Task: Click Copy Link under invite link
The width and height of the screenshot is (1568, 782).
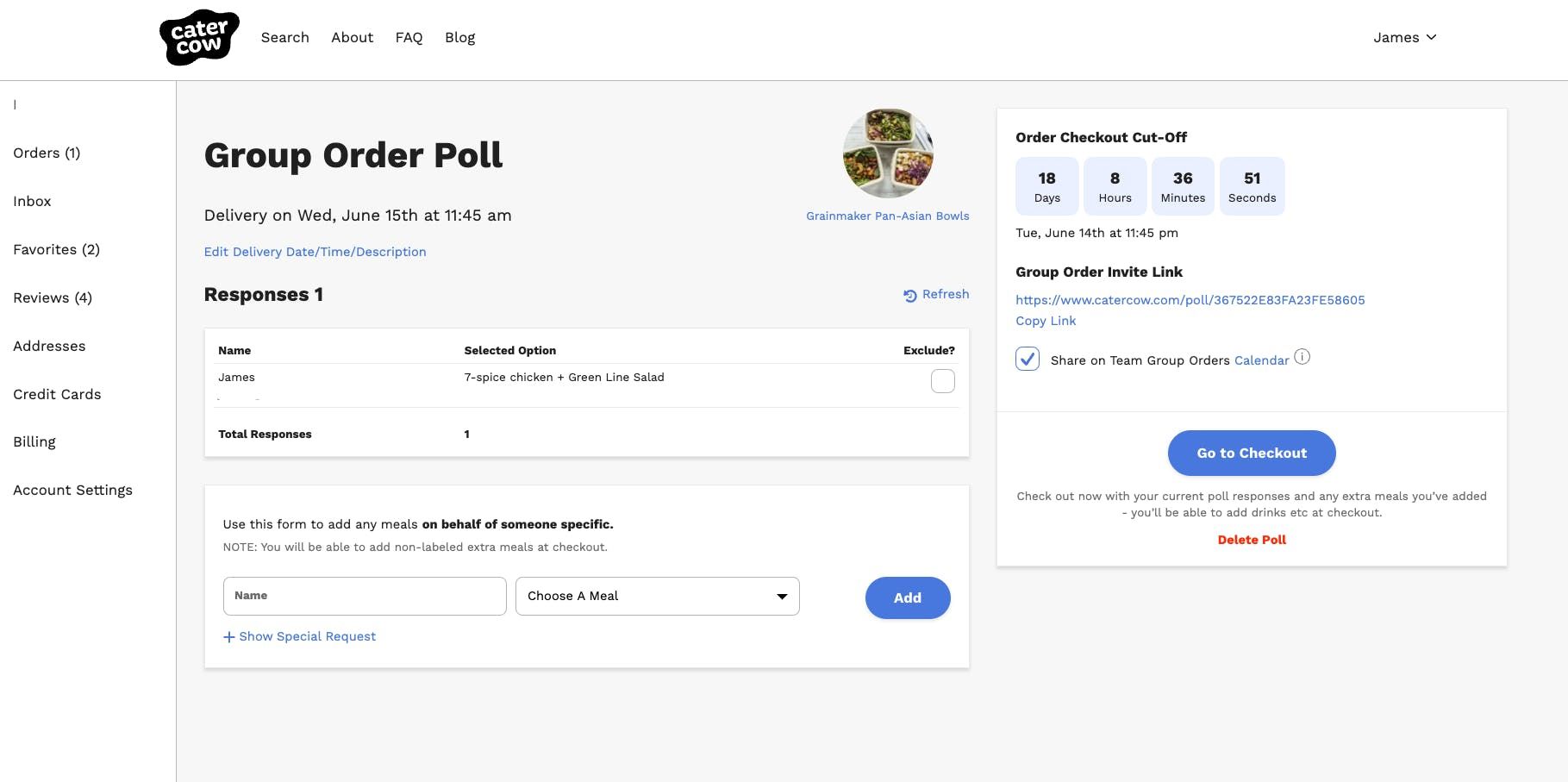Action: click(x=1045, y=322)
